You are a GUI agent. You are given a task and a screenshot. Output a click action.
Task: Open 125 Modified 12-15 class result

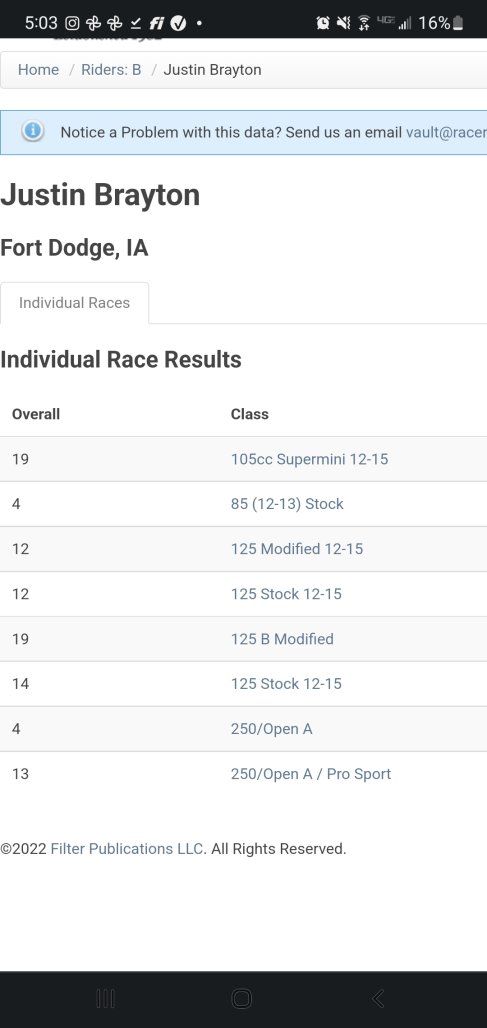[297, 549]
